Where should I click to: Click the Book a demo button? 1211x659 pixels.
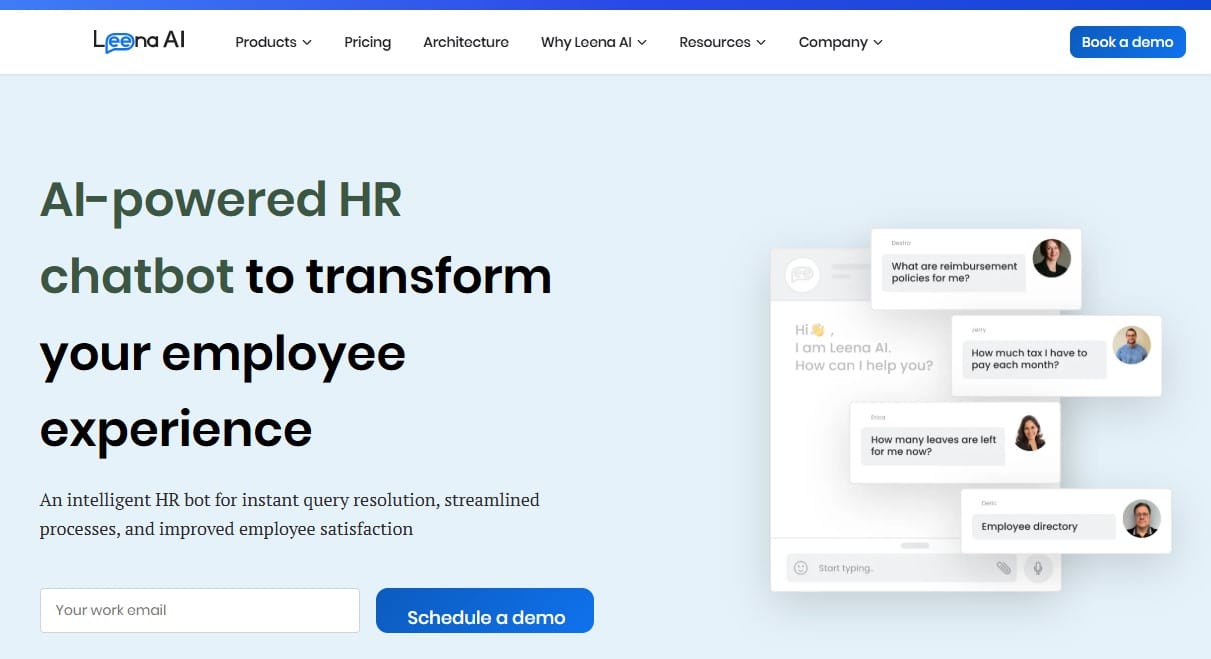(x=1127, y=42)
